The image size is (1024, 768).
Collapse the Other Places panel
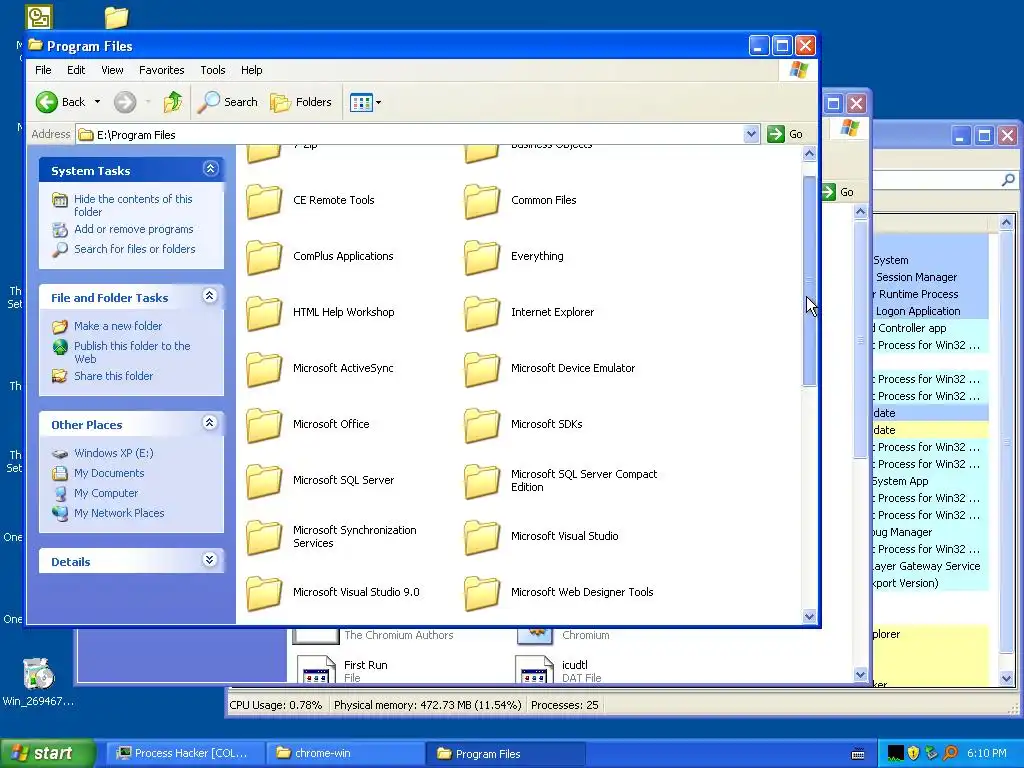210,423
